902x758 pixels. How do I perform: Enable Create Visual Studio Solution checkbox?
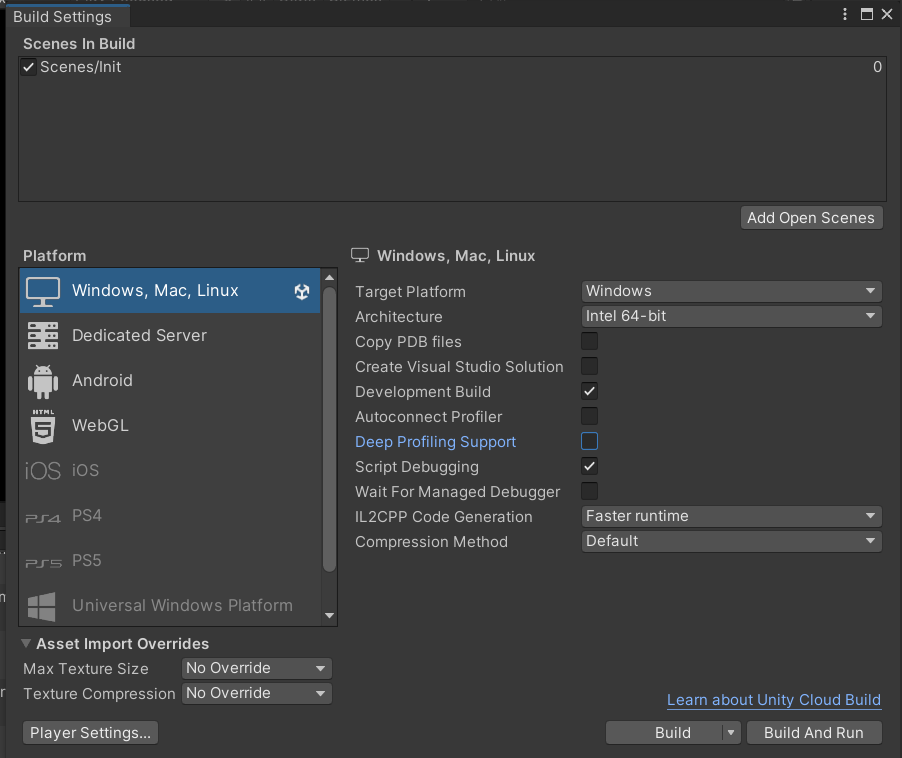(589, 366)
